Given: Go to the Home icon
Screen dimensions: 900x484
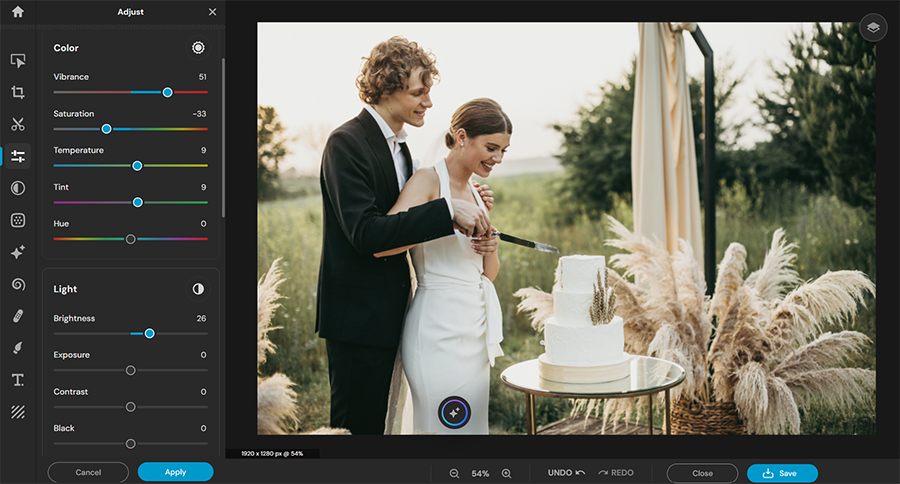Looking at the screenshot, I should coord(18,11).
